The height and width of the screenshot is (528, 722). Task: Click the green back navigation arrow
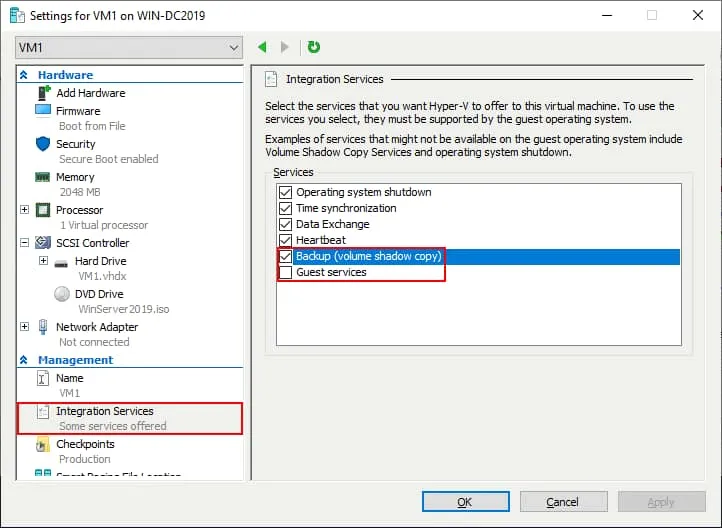[x=263, y=47]
